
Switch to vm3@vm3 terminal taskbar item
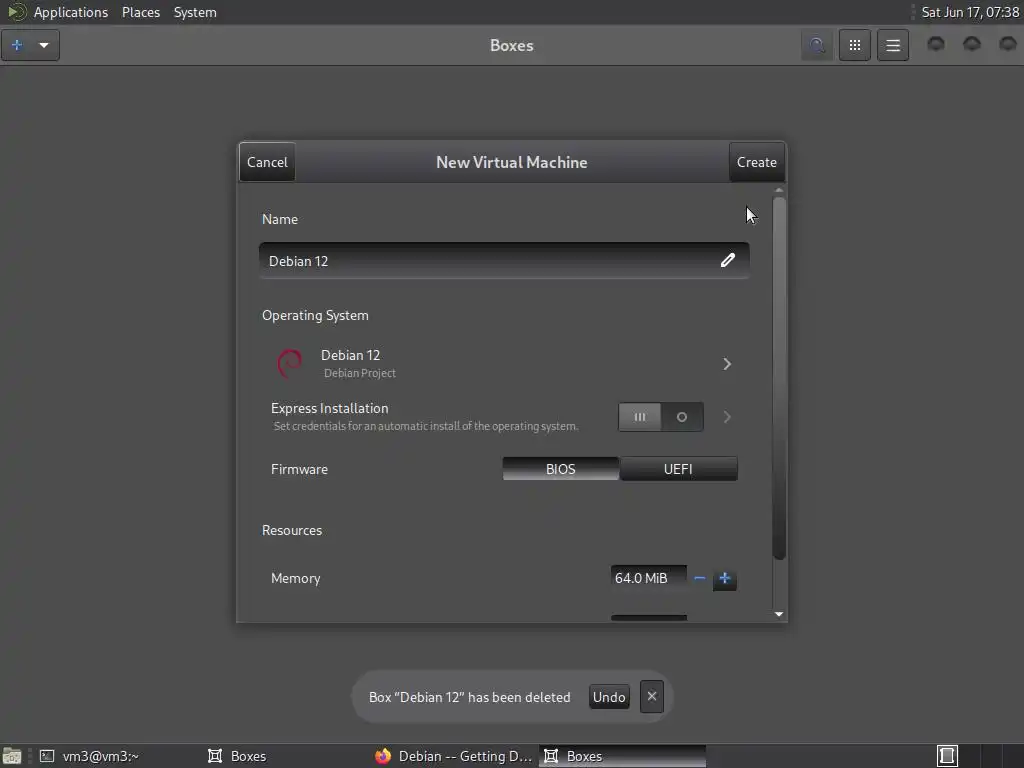tap(89, 756)
